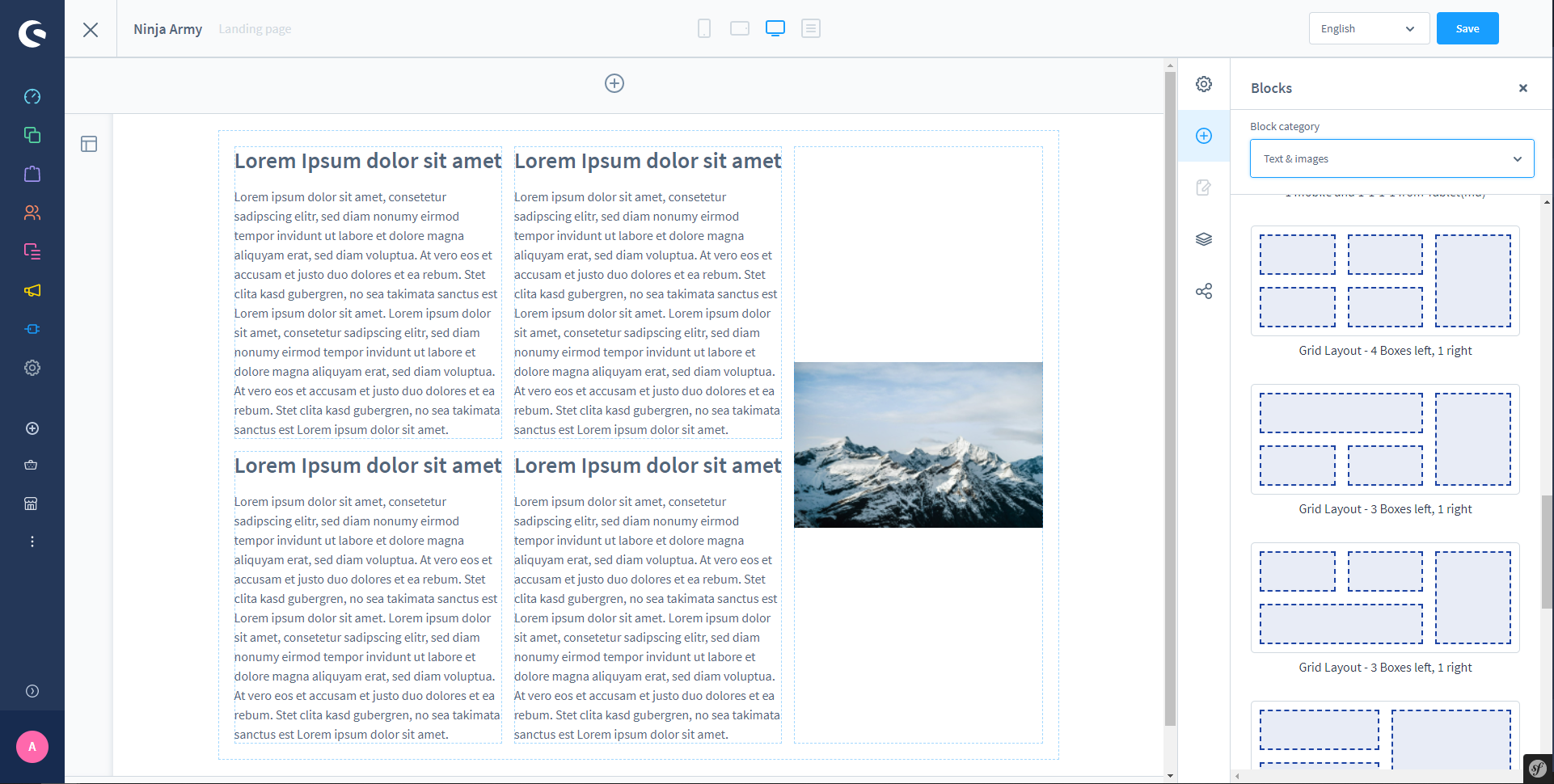
Task: Select grid layout thumbnail with wide bottom box
Action: coord(1385,597)
